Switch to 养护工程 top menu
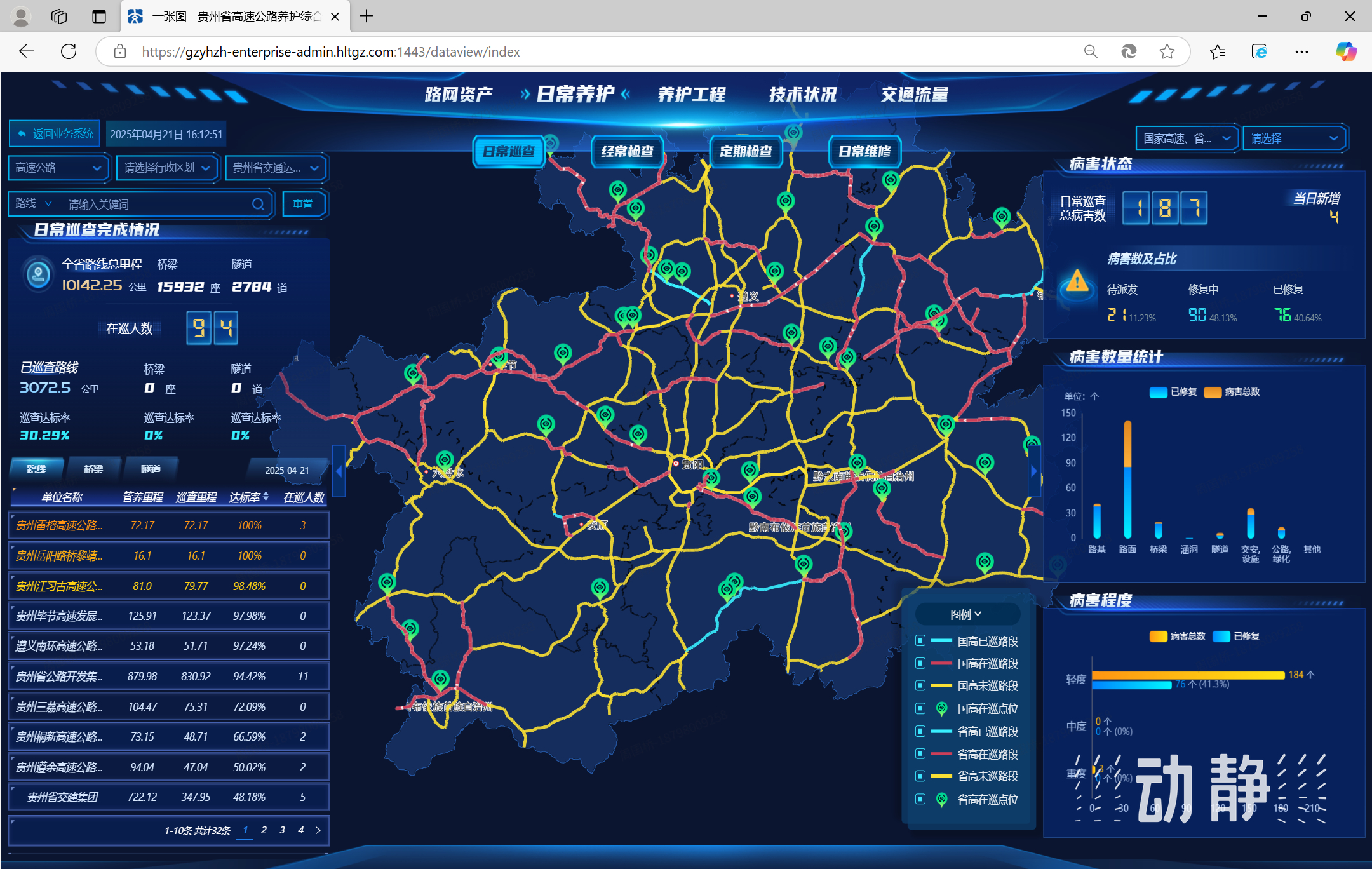This screenshot has width=1372, height=869. [691, 95]
